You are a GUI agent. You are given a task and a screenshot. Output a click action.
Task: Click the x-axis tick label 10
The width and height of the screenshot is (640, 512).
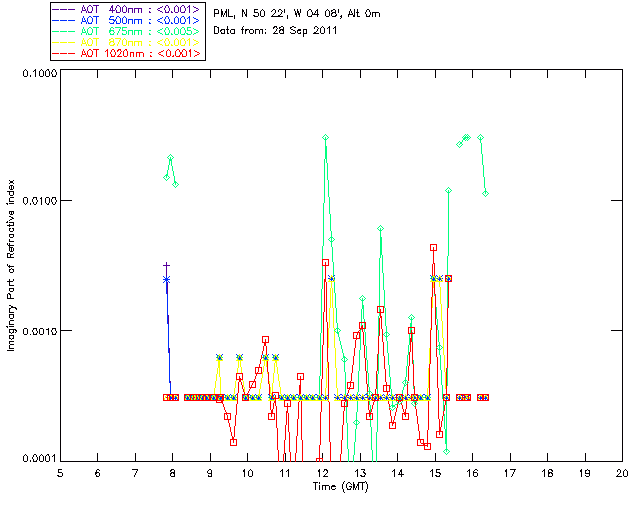[x=247, y=473]
